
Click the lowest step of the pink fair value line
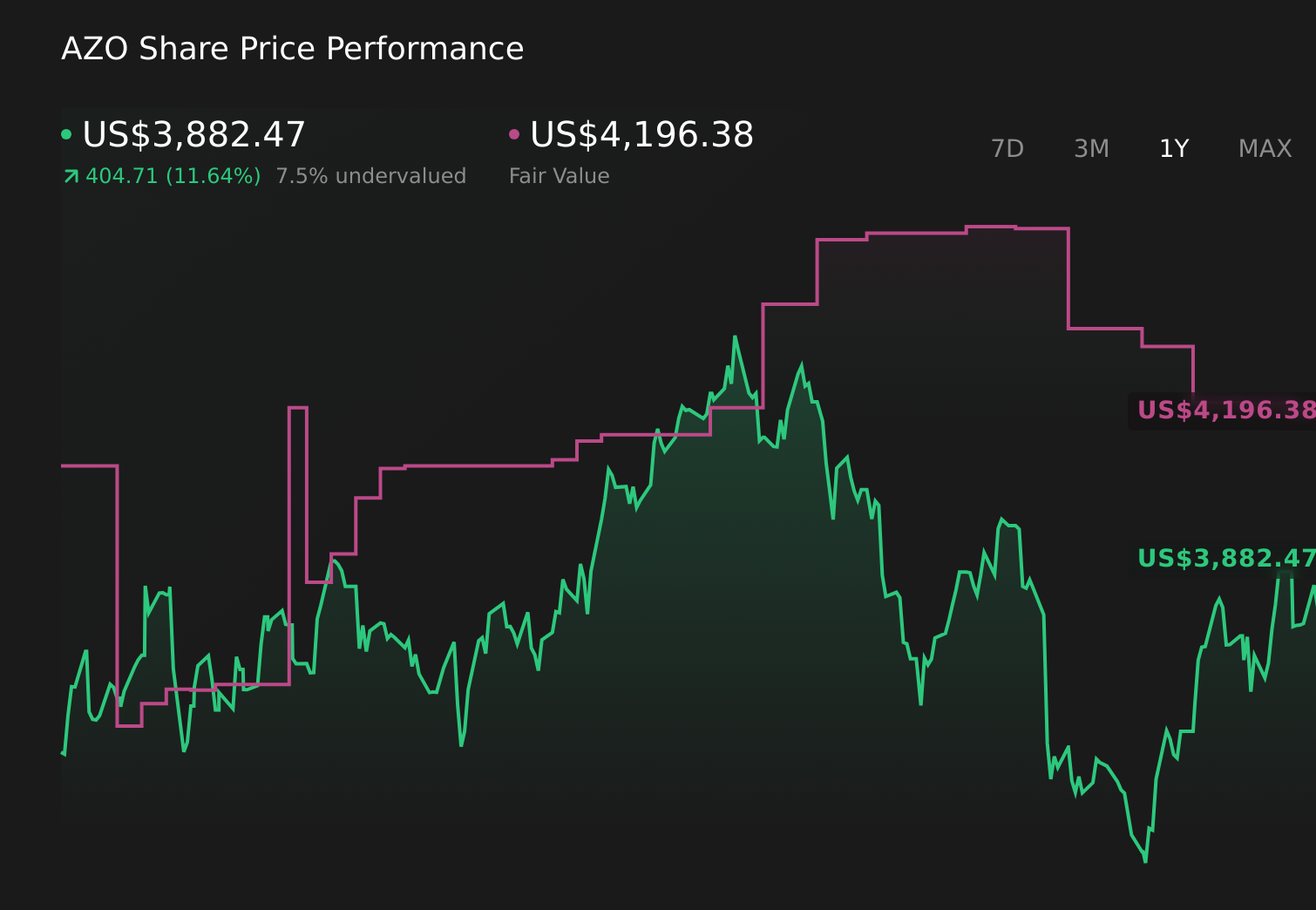[129, 725]
